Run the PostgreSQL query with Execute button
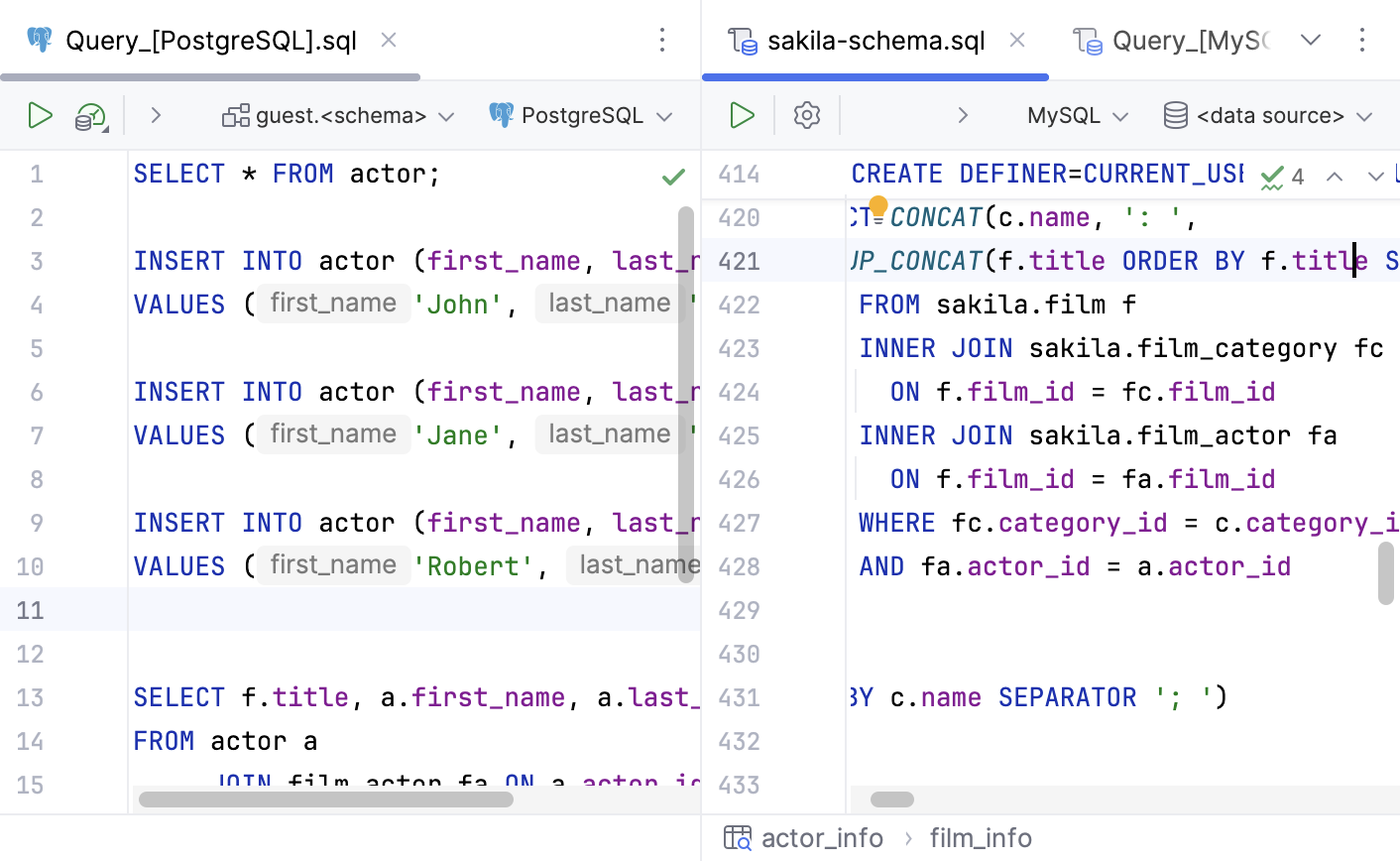The image size is (1400, 861). coord(40,115)
